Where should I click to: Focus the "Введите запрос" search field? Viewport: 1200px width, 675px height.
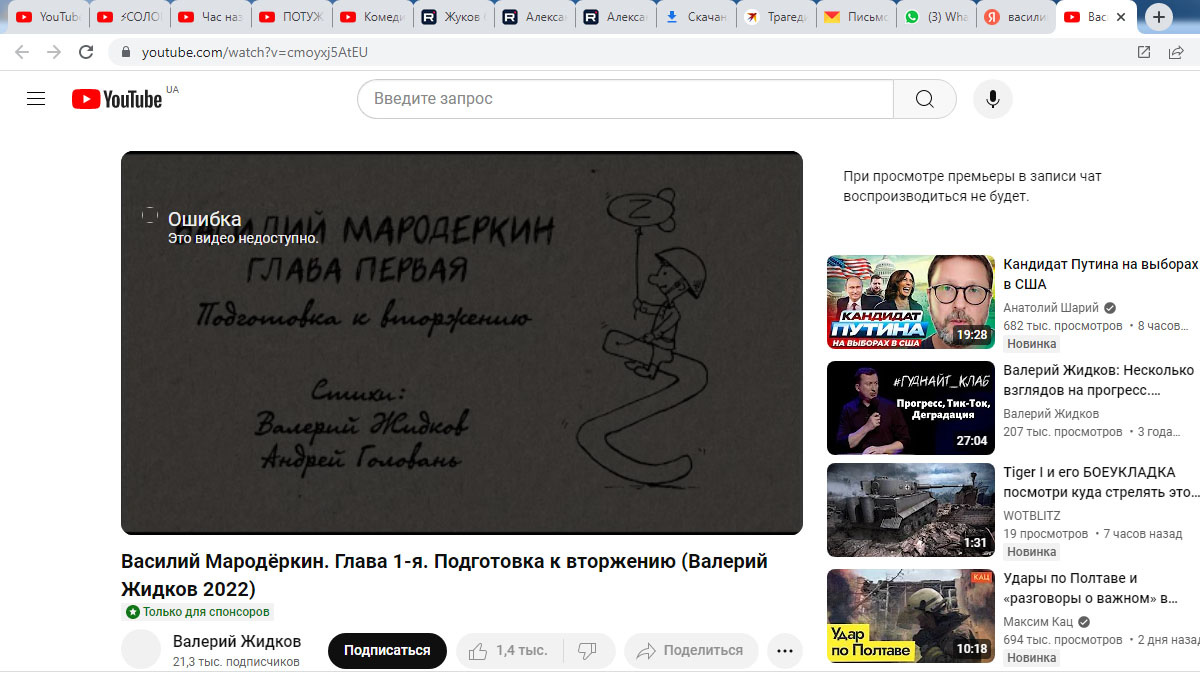coord(625,99)
